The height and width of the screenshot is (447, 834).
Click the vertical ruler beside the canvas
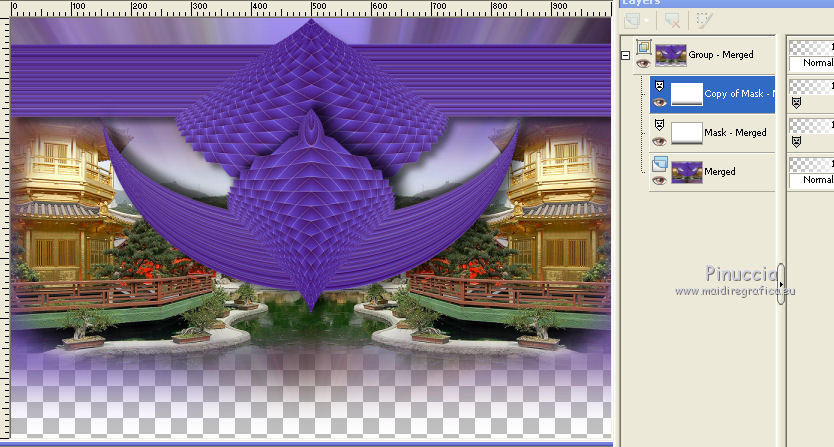point(4,229)
